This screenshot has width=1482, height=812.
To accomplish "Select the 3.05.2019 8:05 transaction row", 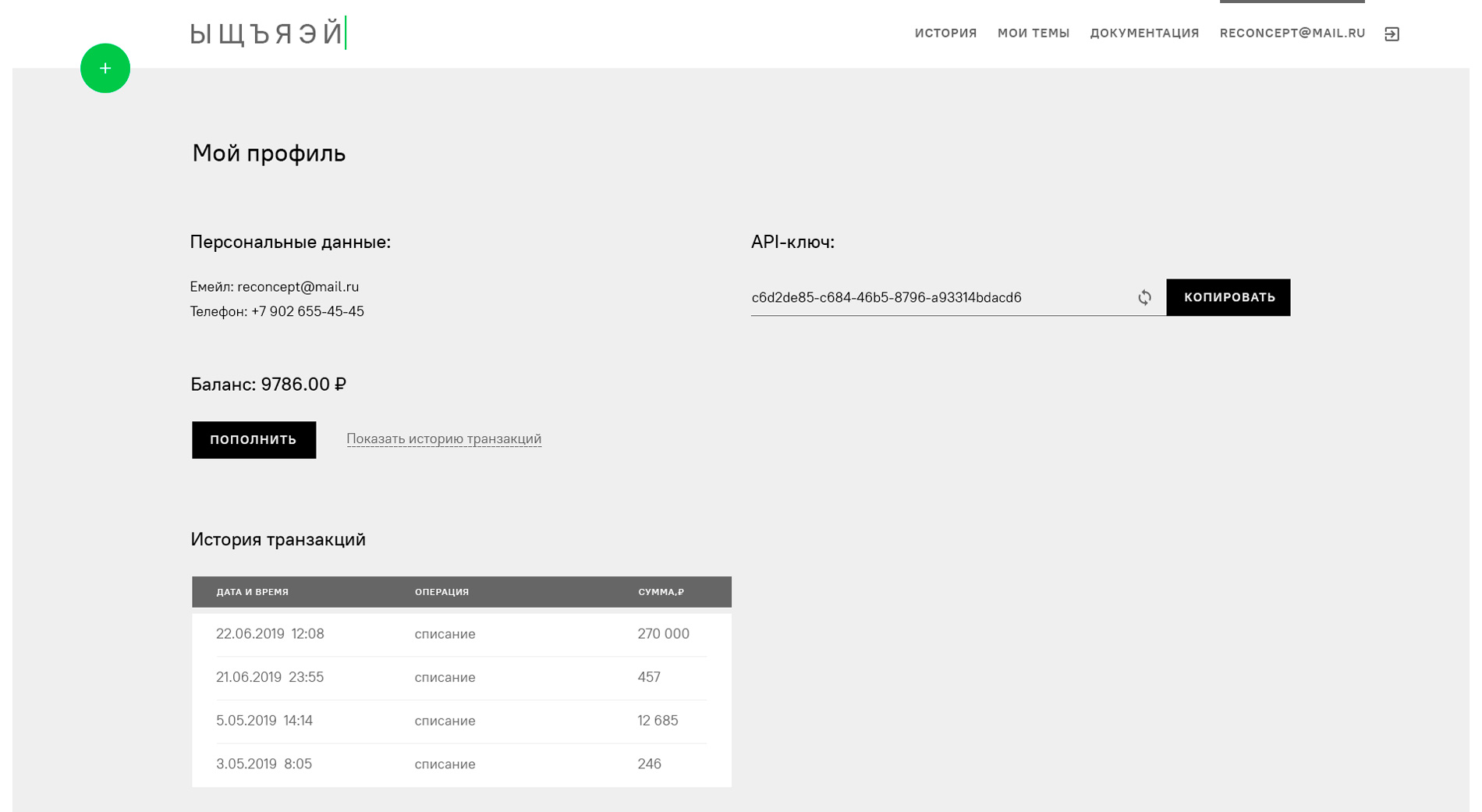I will pos(461,764).
